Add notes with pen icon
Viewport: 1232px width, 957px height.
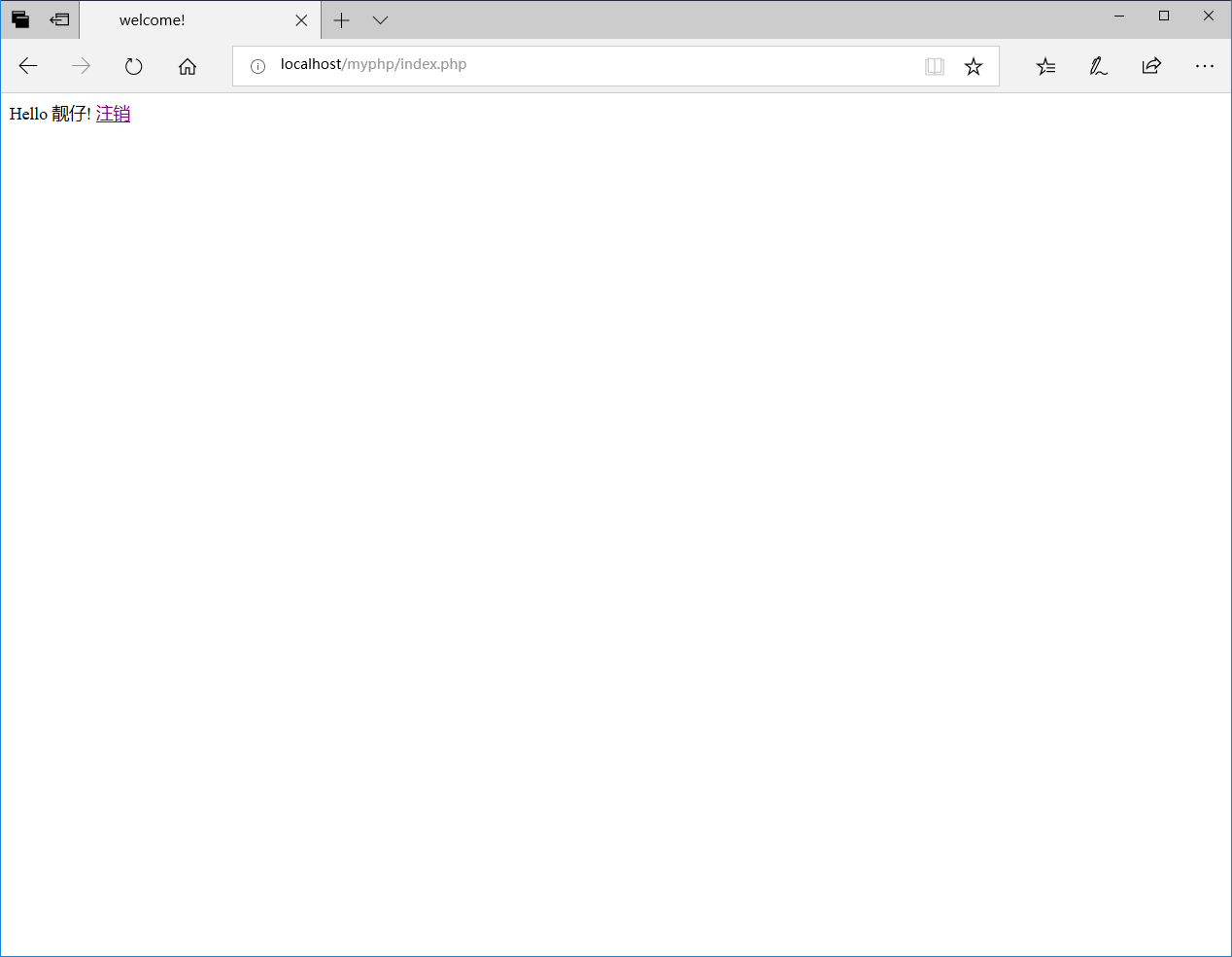coord(1099,66)
